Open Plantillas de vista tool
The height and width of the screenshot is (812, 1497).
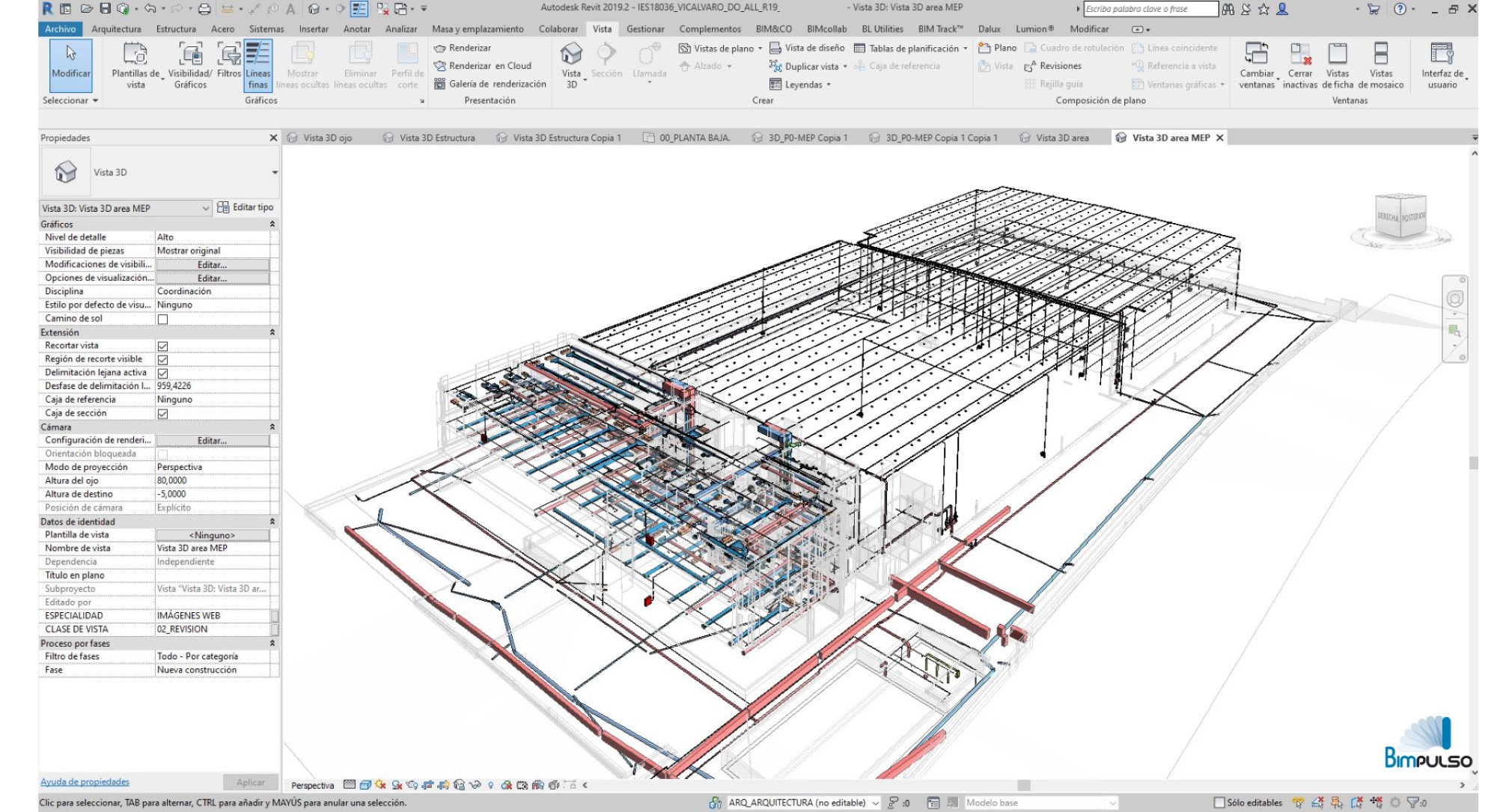[135, 65]
